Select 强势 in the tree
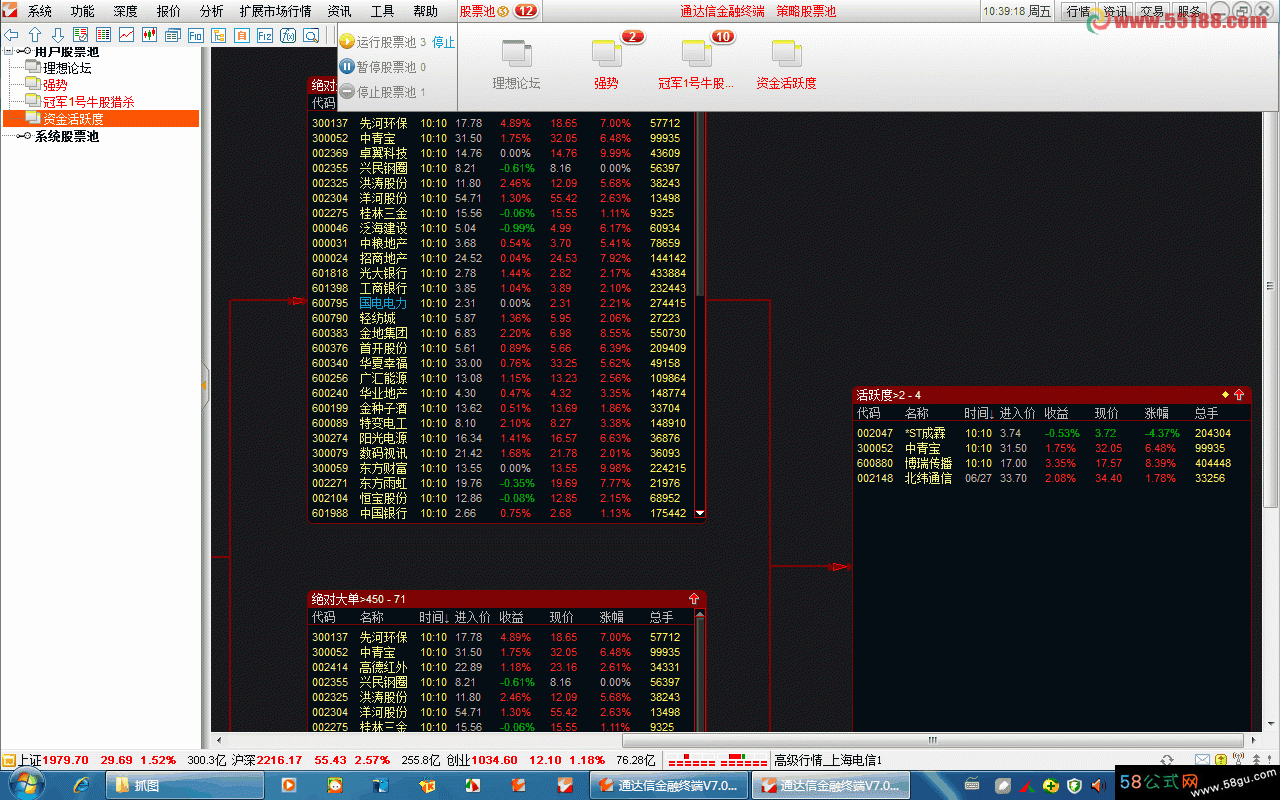The image size is (1280, 800). (x=55, y=85)
